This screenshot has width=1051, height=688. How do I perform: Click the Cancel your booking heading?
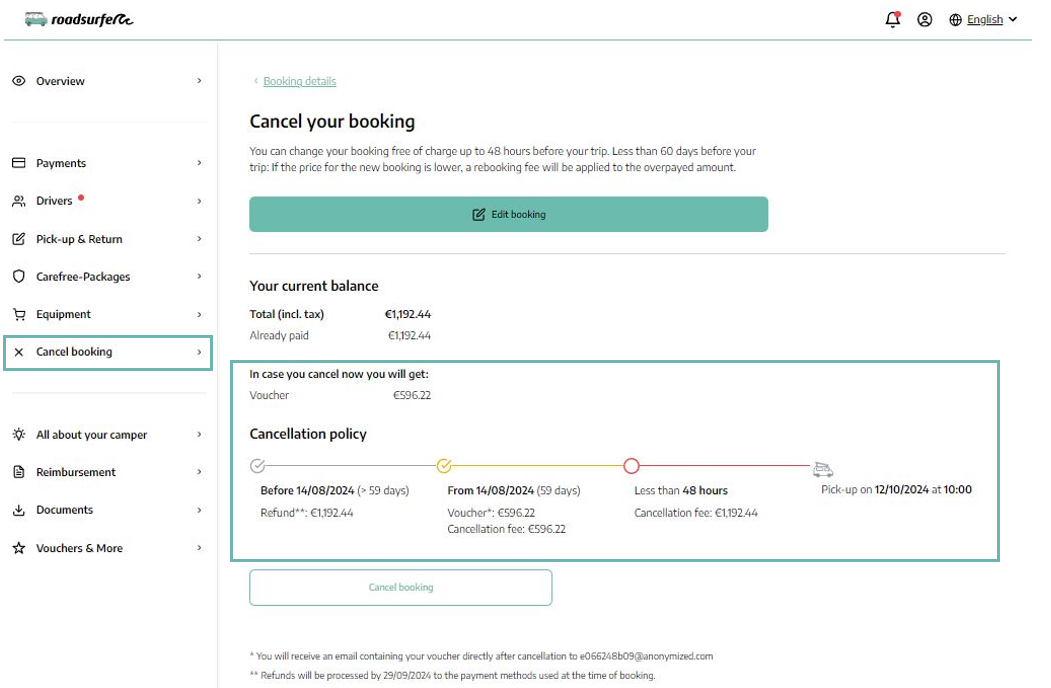click(x=332, y=121)
